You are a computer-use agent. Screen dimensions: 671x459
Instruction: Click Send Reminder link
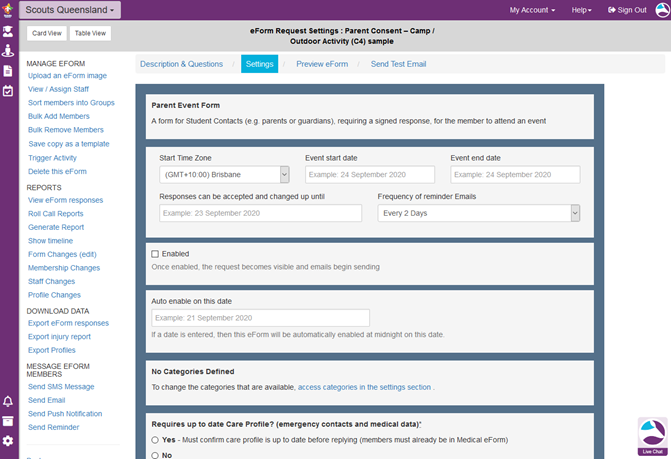[53, 427]
